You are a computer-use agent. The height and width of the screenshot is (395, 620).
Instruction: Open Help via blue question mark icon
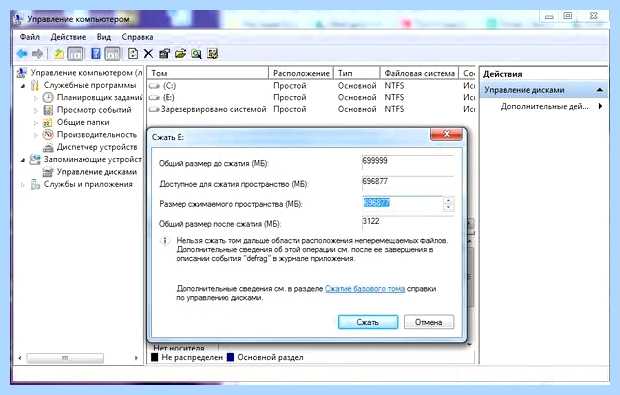pos(95,53)
